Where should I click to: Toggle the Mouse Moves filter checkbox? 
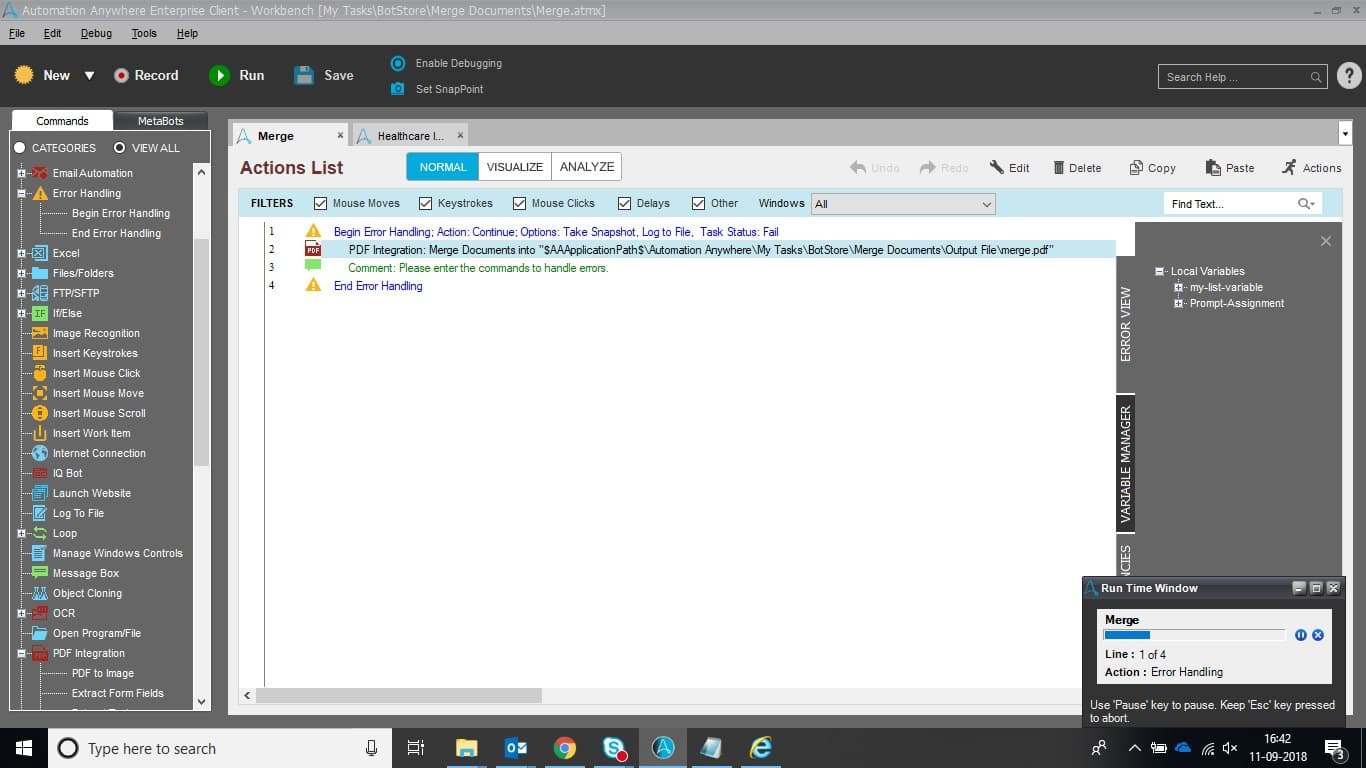[x=321, y=203]
